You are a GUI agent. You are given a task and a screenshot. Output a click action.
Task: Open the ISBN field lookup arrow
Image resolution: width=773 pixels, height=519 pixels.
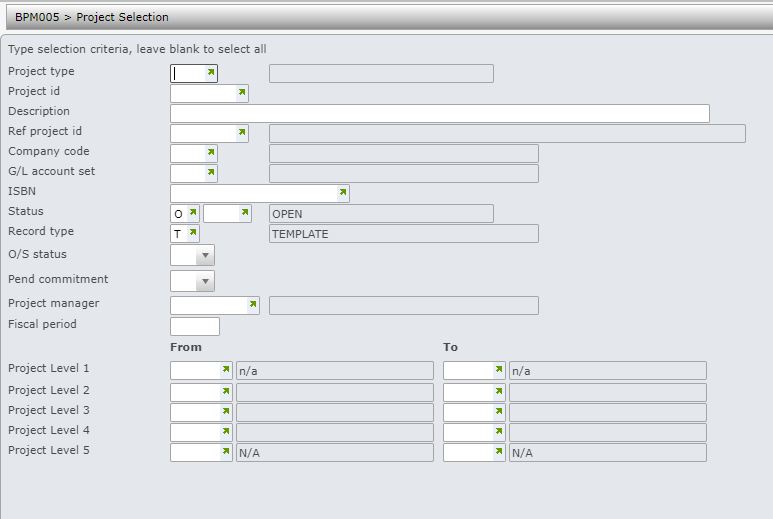point(342,193)
